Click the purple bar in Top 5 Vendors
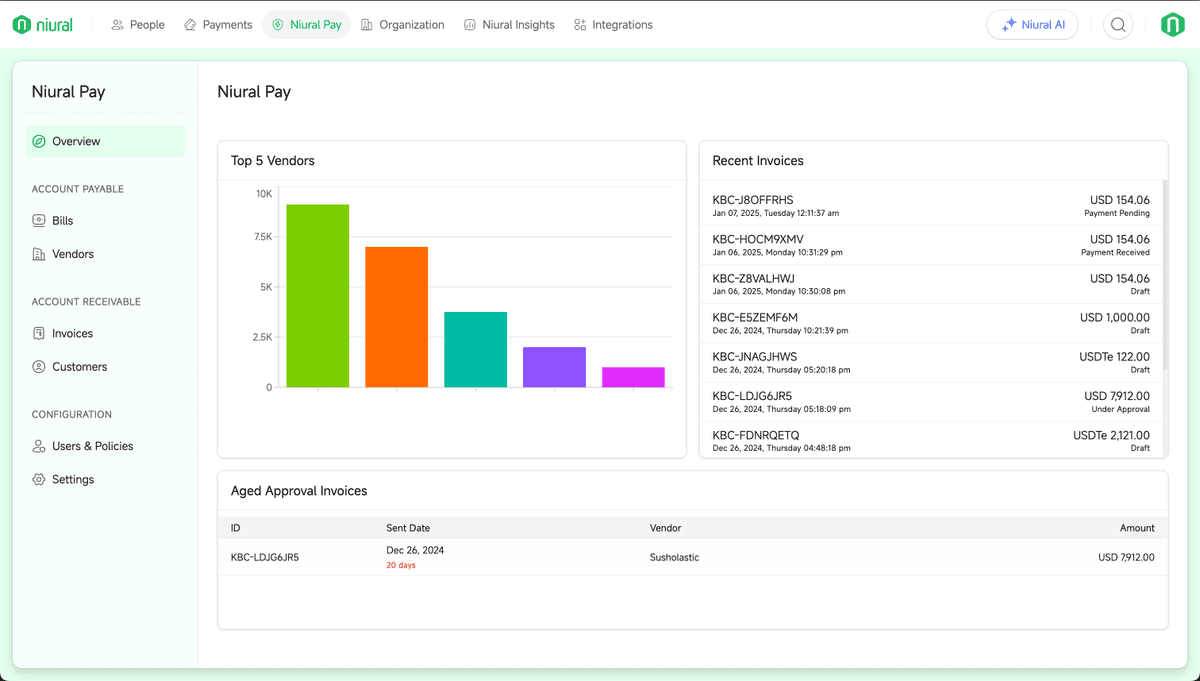Viewport: 1200px width, 681px height. point(554,367)
